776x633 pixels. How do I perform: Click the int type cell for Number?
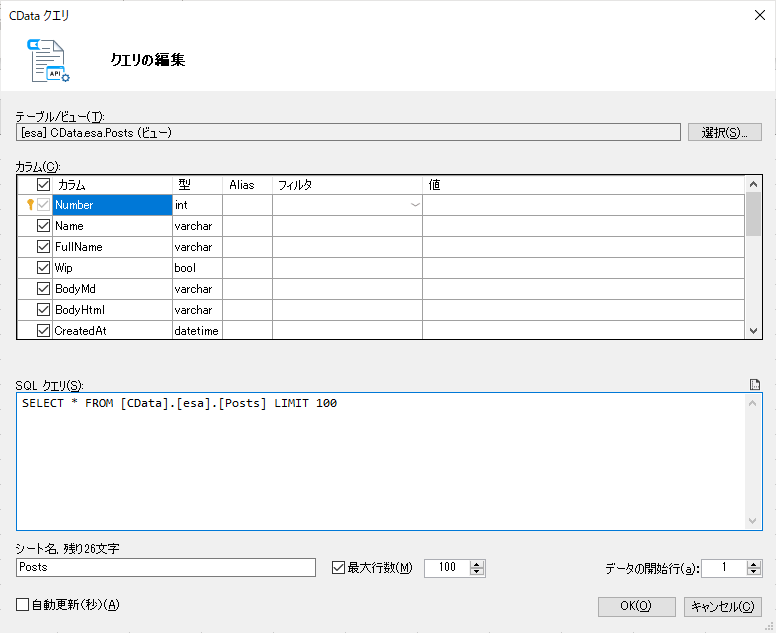(197, 205)
